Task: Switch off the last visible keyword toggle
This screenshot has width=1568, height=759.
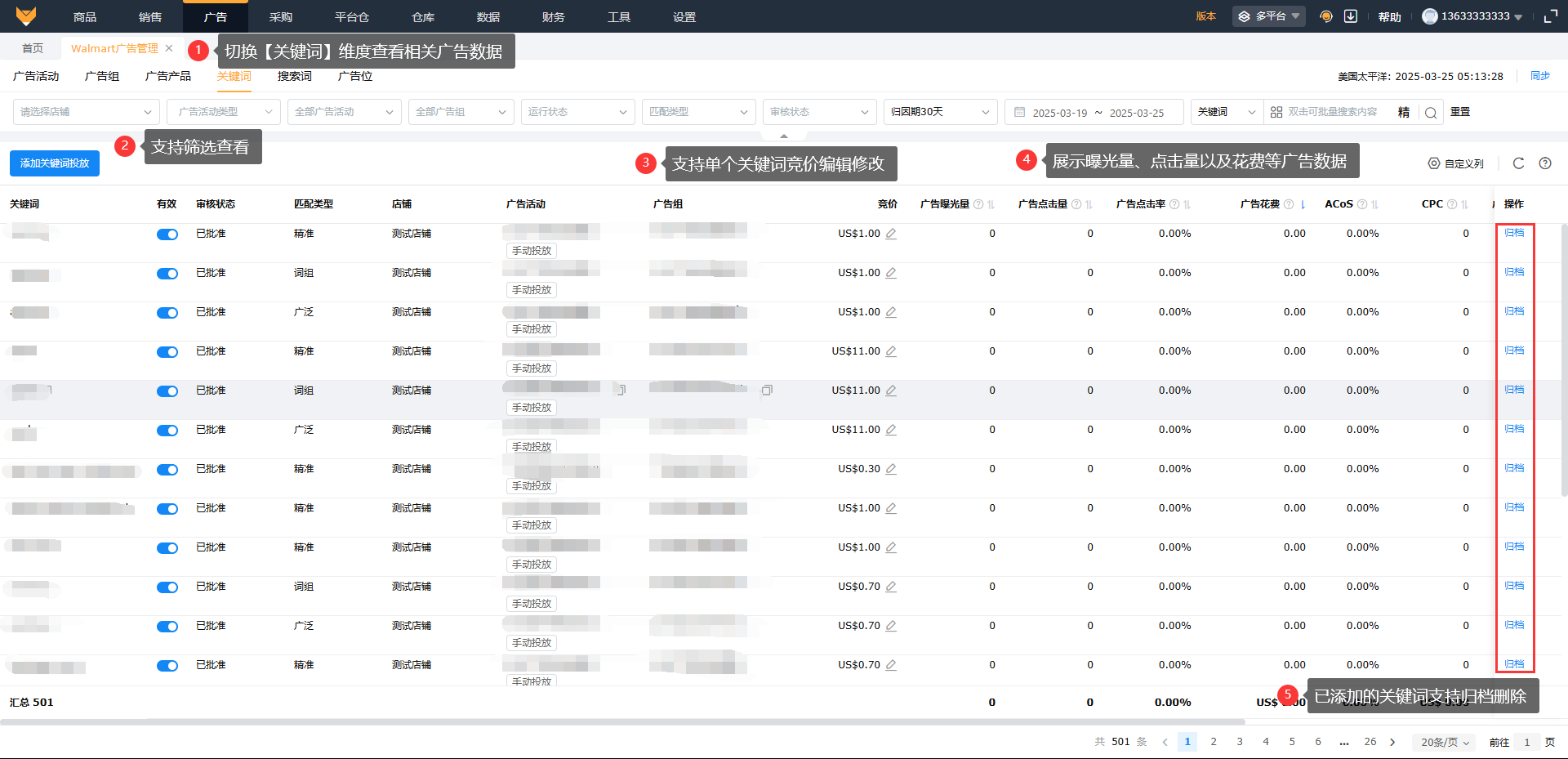Action: coord(167,666)
